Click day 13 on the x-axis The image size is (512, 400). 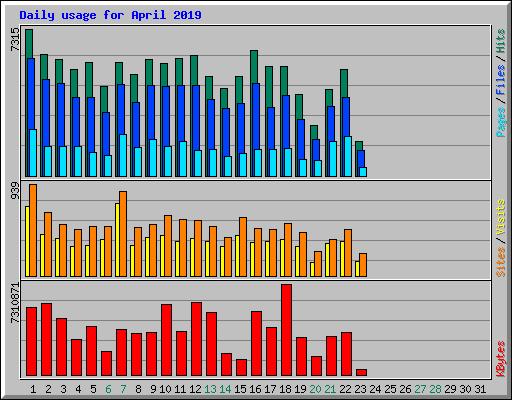click(x=210, y=389)
